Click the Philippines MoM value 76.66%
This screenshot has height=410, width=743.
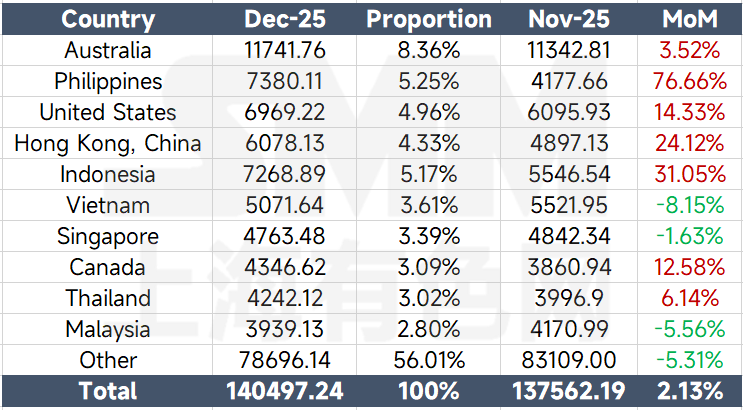pyautogui.click(x=690, y=81)
